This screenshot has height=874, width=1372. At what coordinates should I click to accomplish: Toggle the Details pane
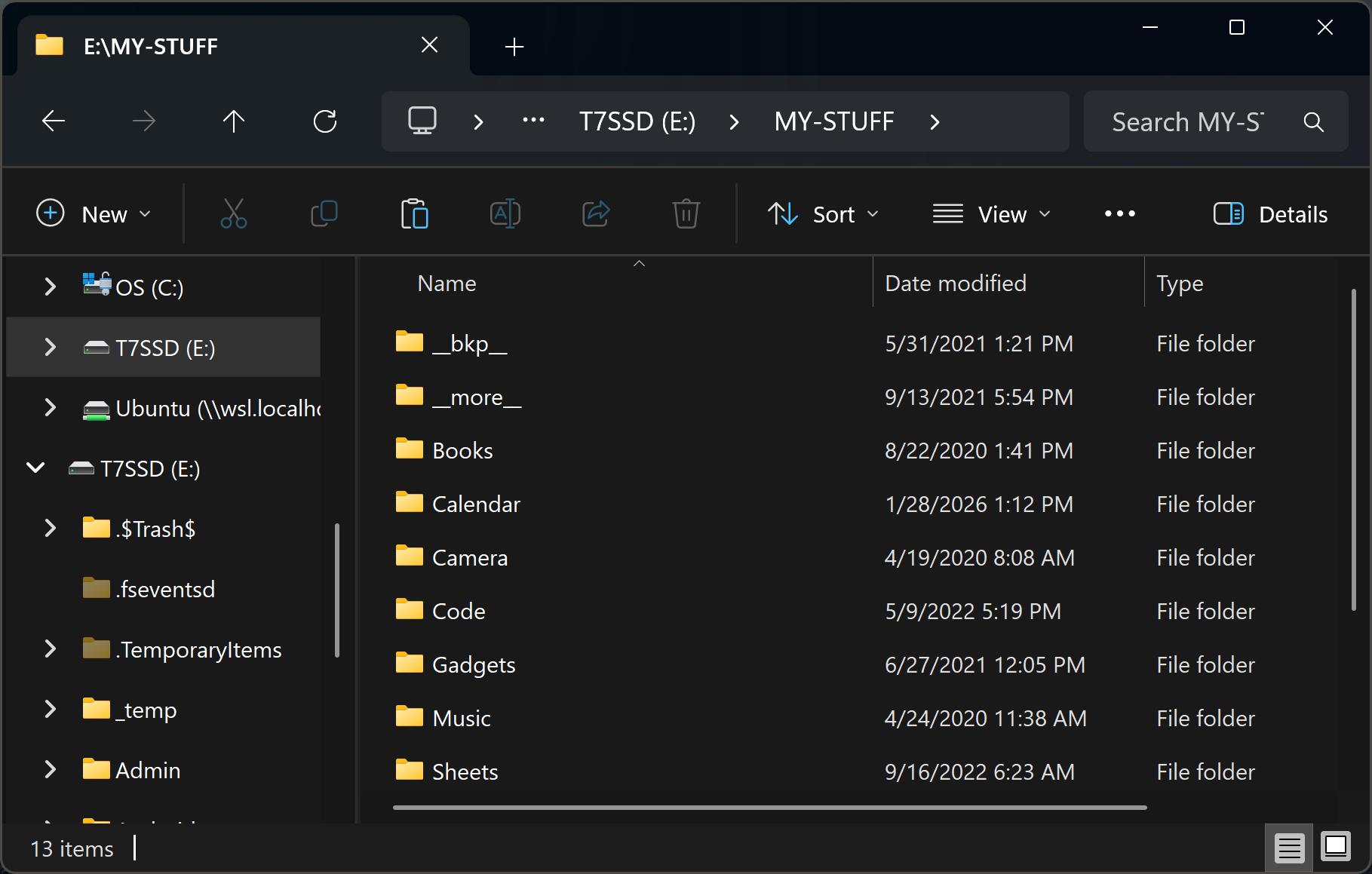pyautogui.click(x=1270, y=214)
